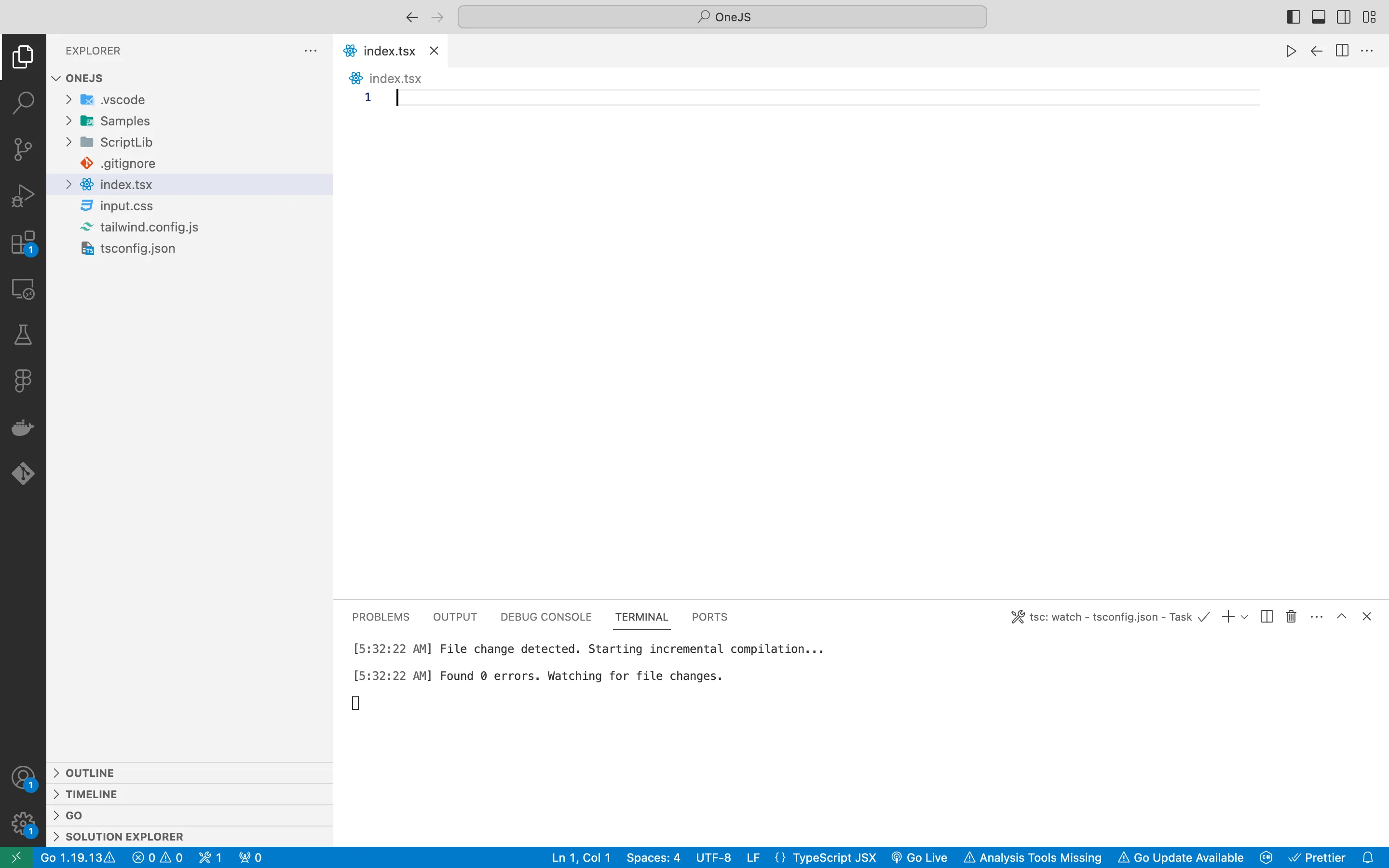Switch to the DEBUG CONSOLE tab

(546, 617)
